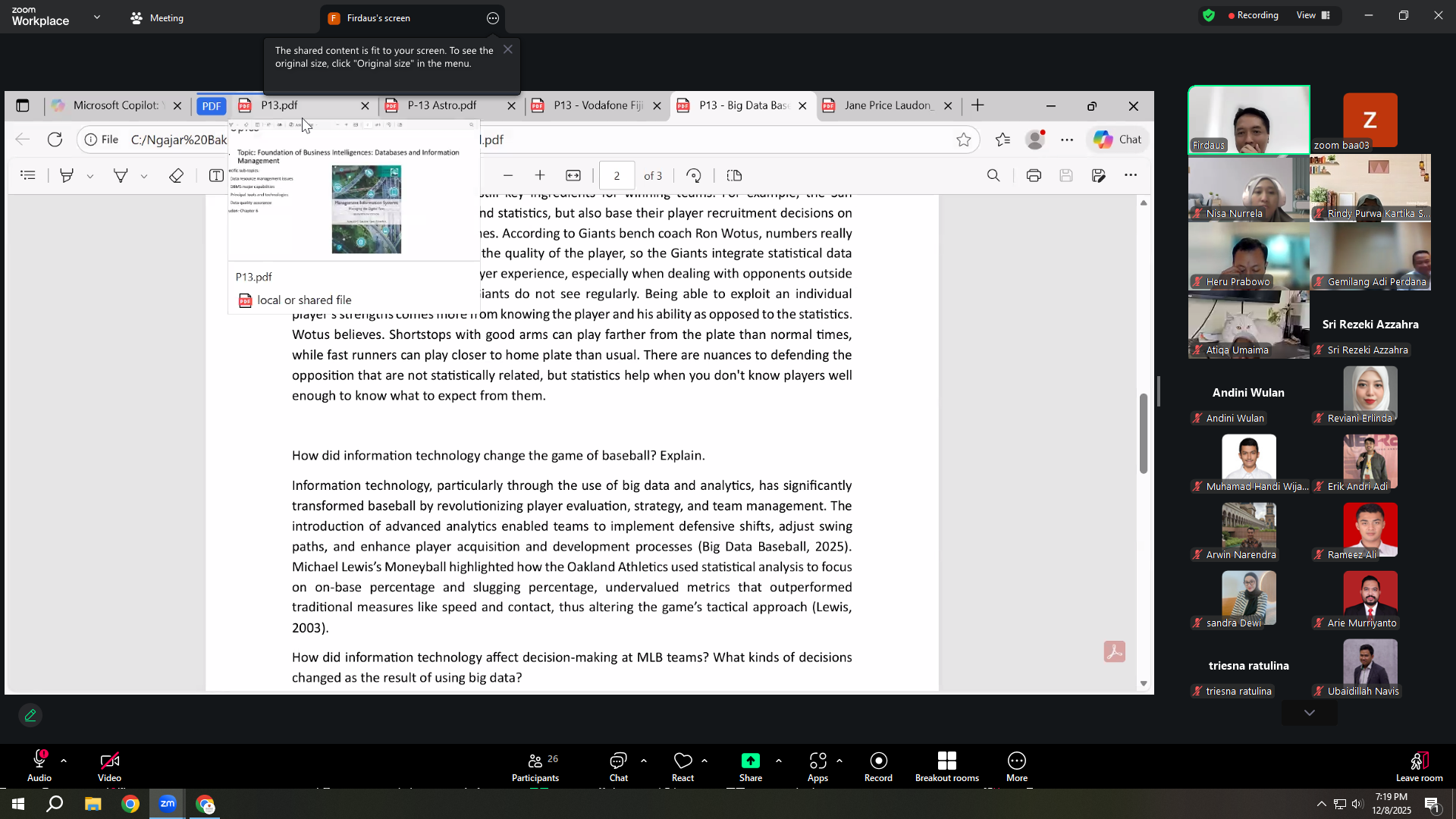The height and width of the screenshot is (819, 1456).
Task: Click the fit to width icon
Action: pos(573,175)
